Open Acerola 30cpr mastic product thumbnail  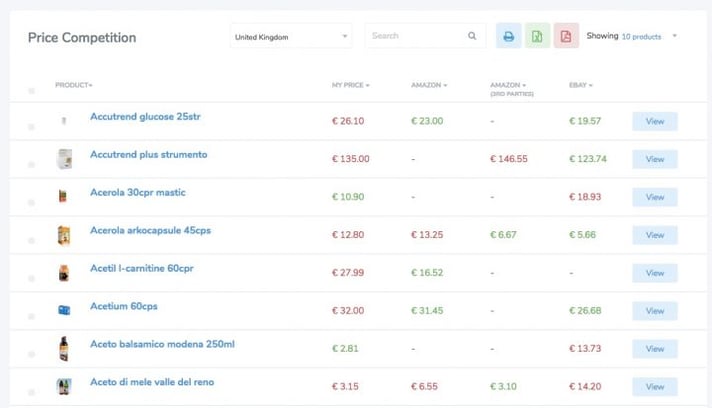(x=63, y=196)
